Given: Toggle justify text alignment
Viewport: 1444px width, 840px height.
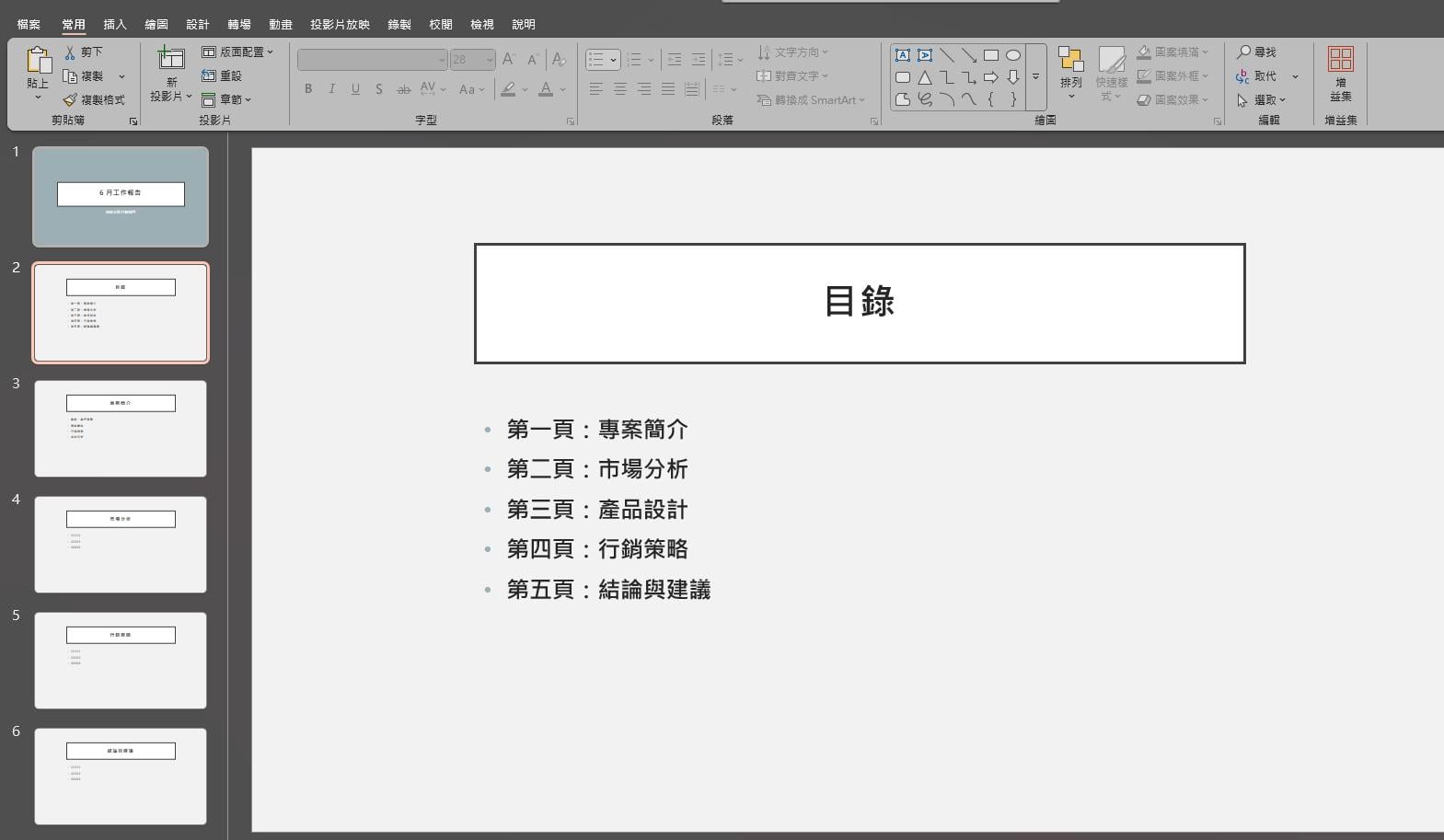Looking at the screenshot, I should click(668, 89).
